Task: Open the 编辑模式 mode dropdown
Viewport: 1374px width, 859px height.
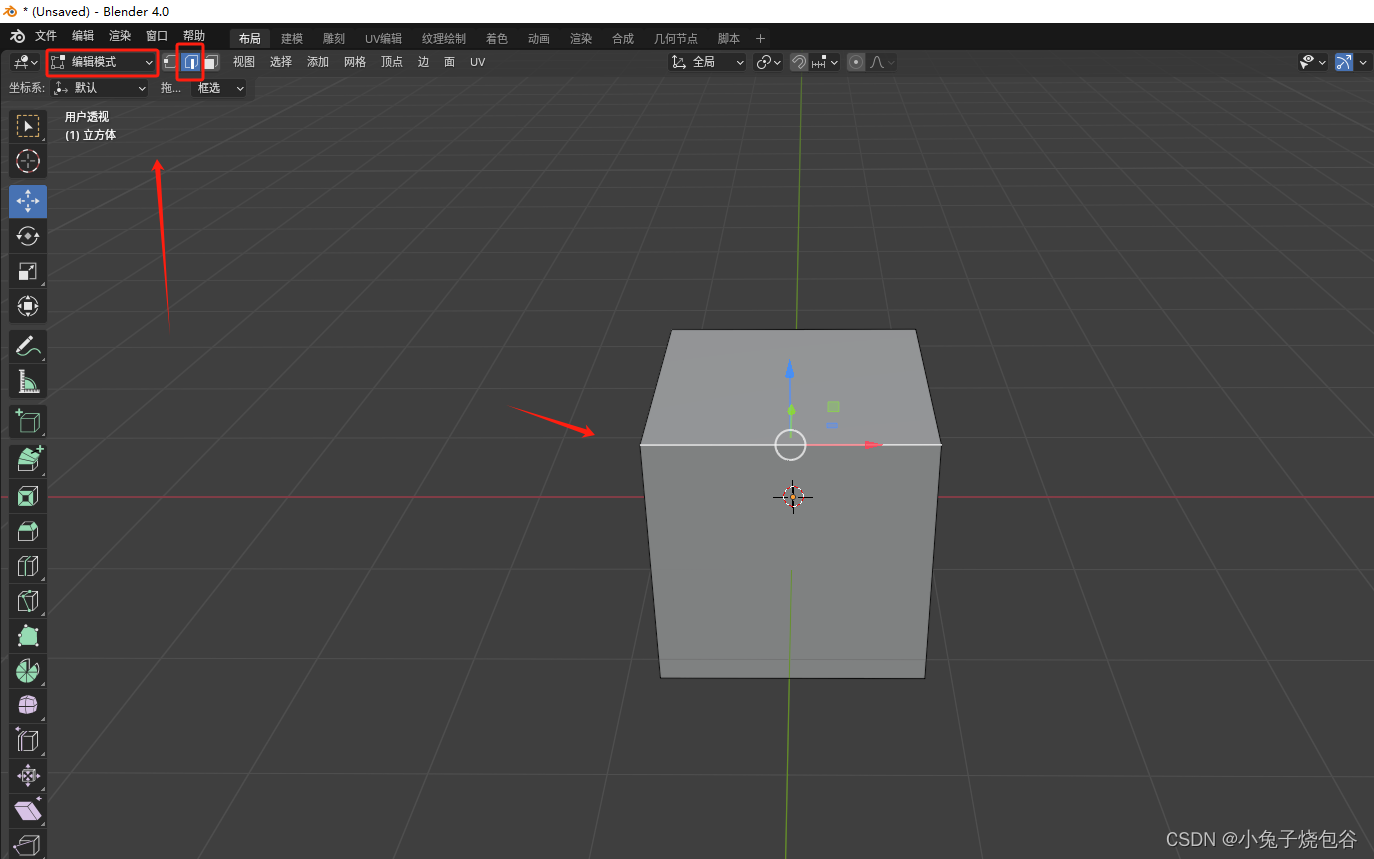Action: pos(103,62)
